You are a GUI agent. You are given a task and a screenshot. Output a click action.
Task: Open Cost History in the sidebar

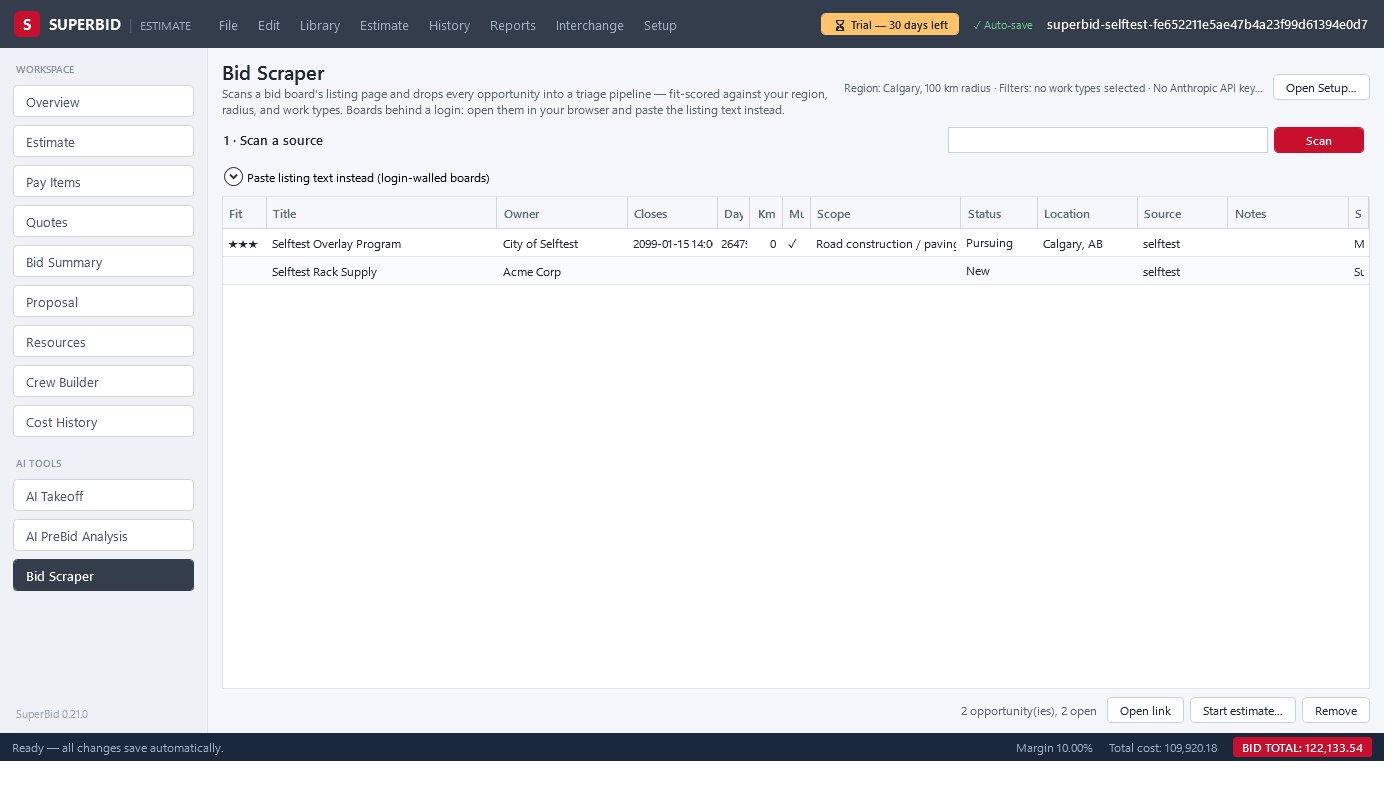pos(103,421)
